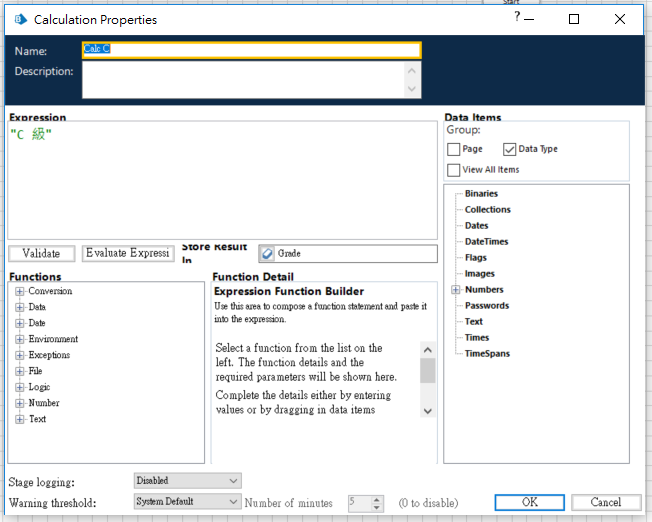The height and width of the screenshot is (522, 652).
Task: Expand the Numbers data items node
Action: pos(456,289)
